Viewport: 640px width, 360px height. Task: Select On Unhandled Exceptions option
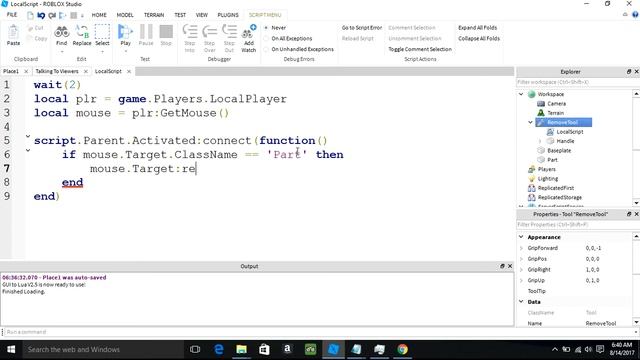(x=298, y=49)
